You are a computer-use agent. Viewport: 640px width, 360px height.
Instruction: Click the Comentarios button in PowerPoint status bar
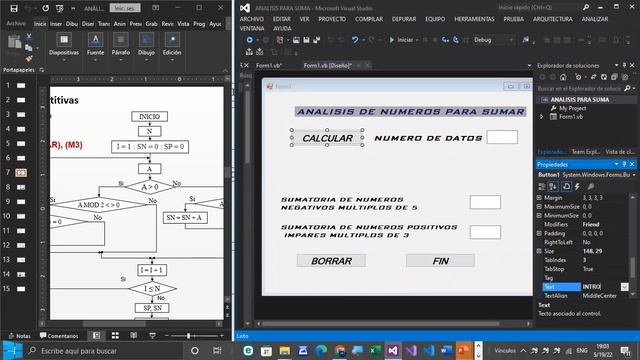59,336
